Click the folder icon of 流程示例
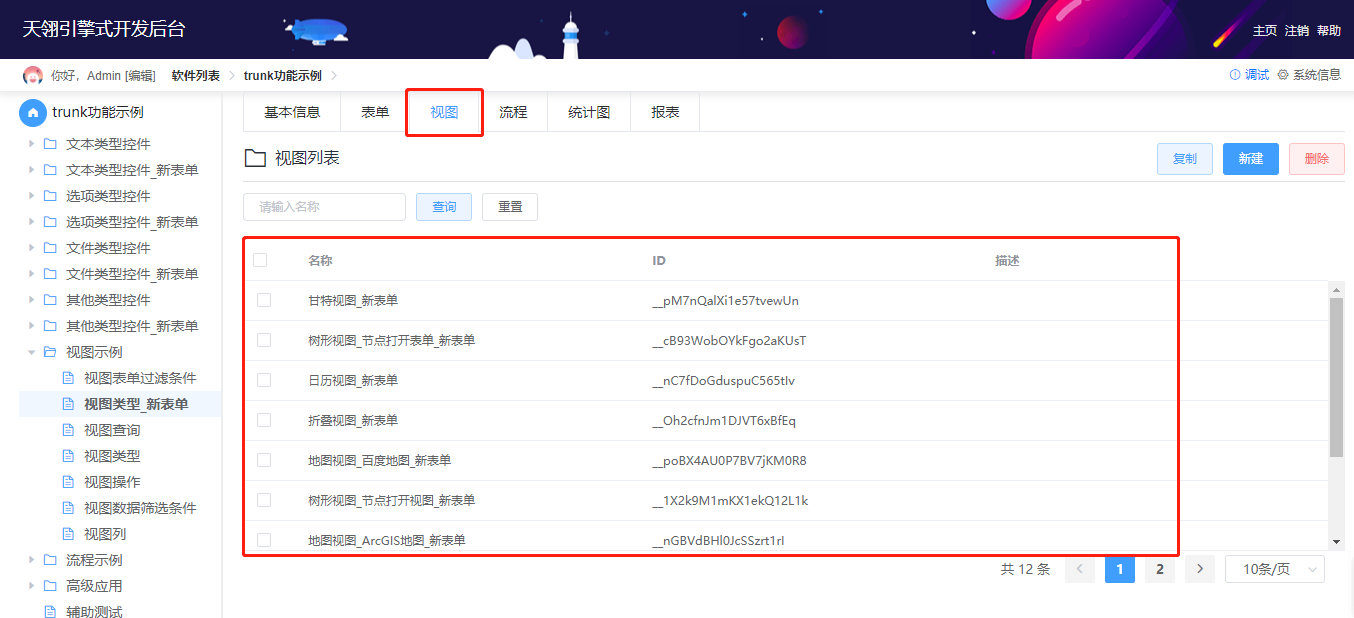Viewport: 1354px width, 618px height. pos(50,560)
